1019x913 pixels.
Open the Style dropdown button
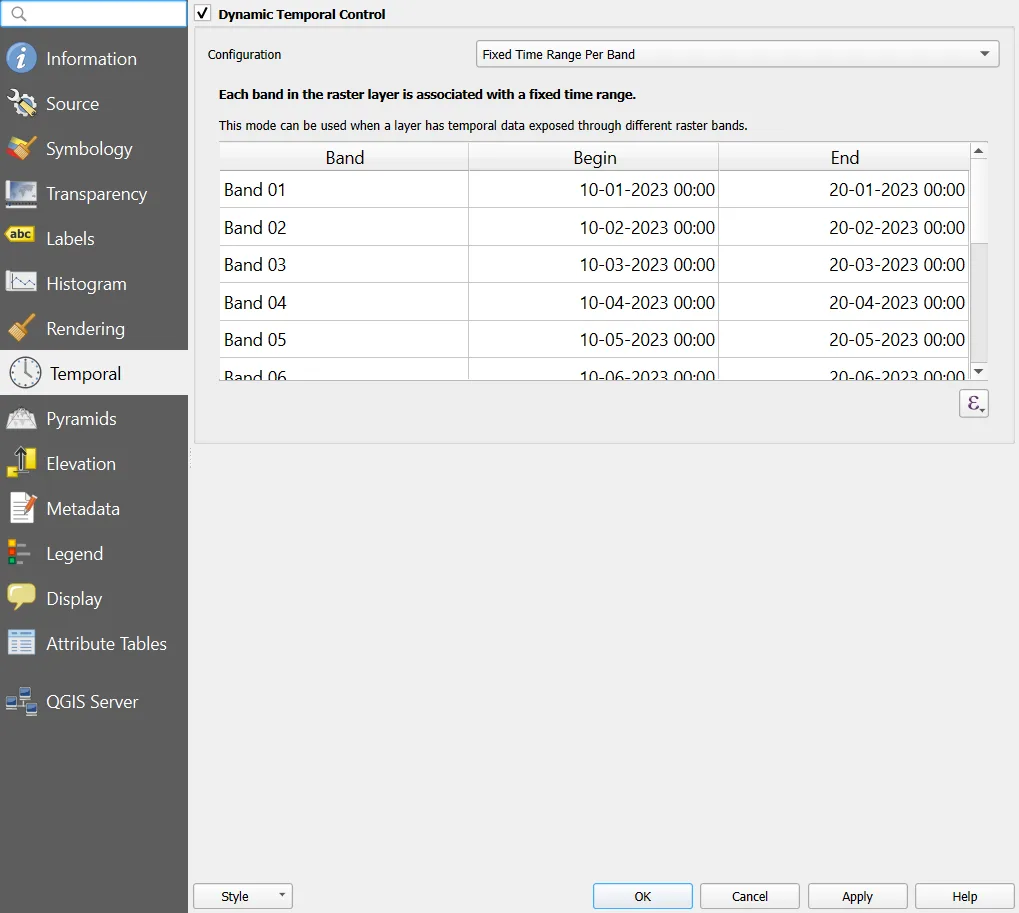[243, 896]
